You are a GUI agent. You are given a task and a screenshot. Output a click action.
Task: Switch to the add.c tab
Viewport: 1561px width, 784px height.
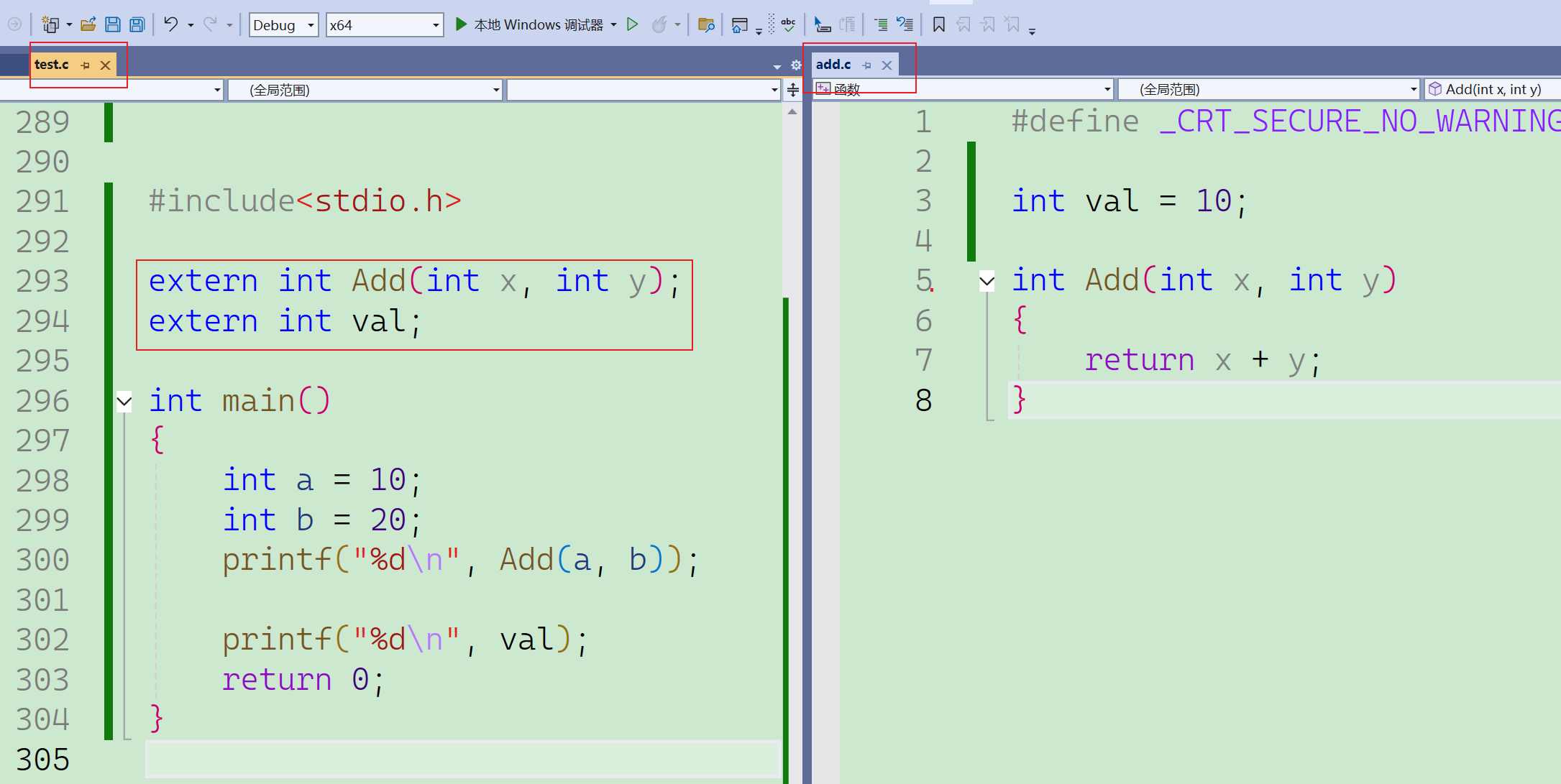pos(833,65)
